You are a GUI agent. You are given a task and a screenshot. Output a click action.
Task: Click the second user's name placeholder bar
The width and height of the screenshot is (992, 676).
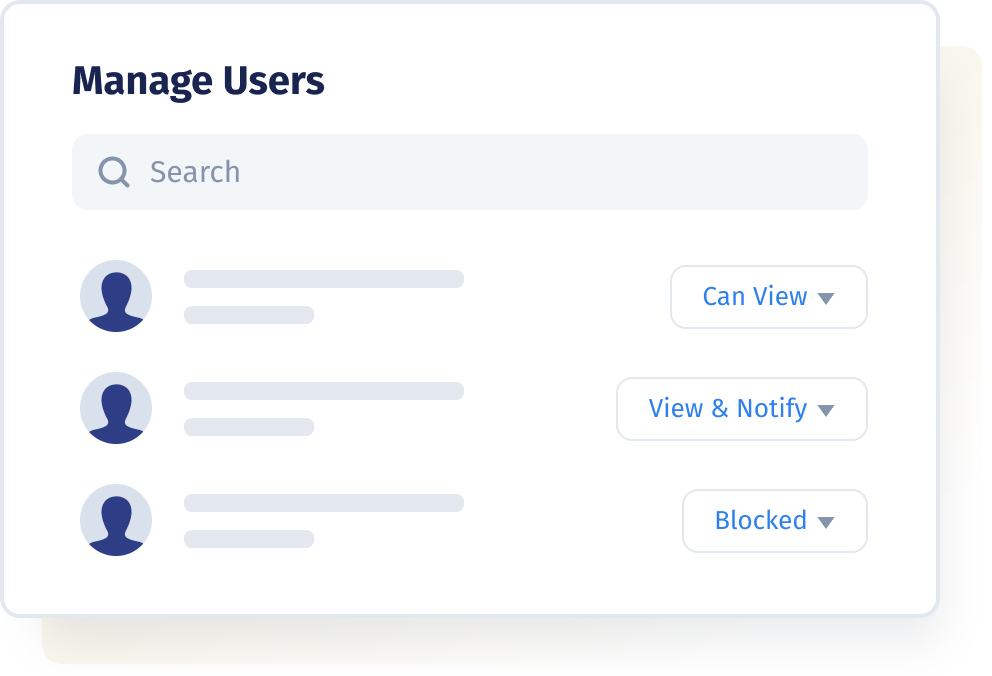(x=324, y=391)
